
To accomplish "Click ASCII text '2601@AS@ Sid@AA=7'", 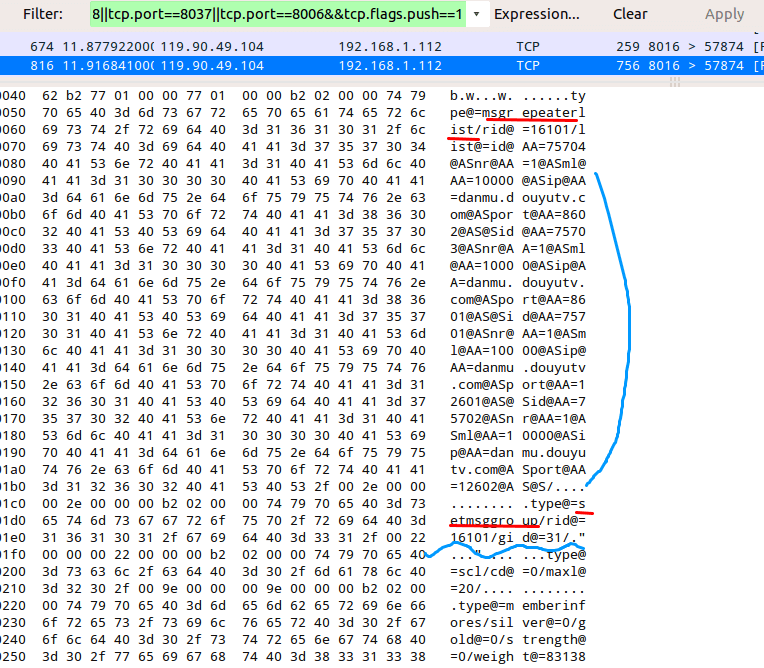I will (x=517, y=402).
